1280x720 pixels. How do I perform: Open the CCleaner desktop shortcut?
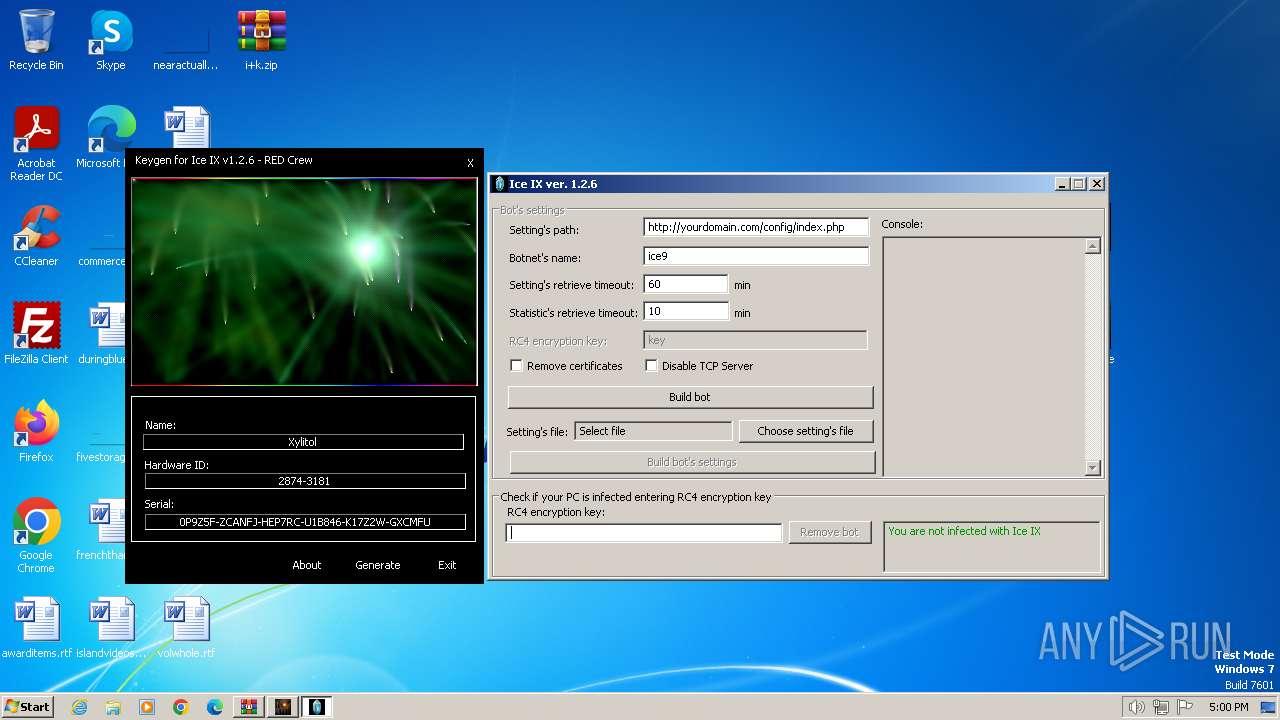36,236
